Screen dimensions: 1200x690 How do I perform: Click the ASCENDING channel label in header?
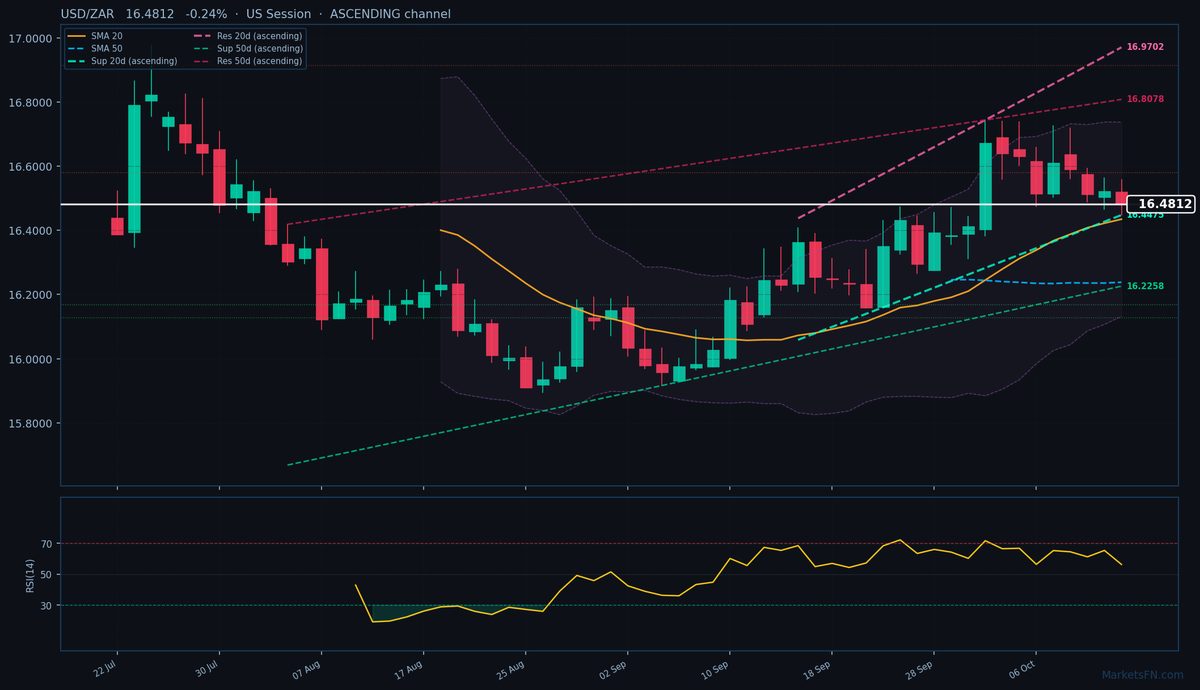tap(390, 14)
